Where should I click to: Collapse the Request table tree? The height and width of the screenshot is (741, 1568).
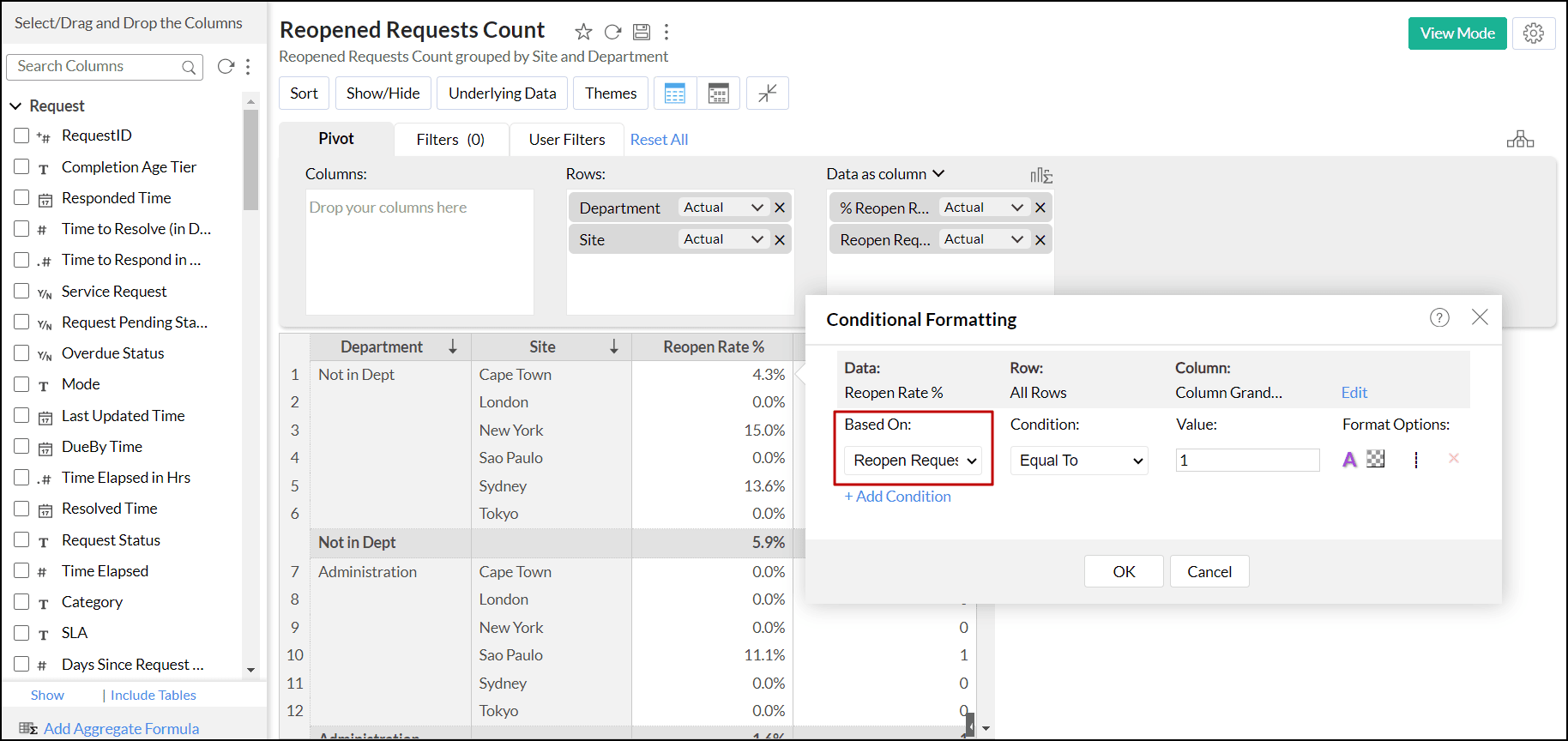15,105
